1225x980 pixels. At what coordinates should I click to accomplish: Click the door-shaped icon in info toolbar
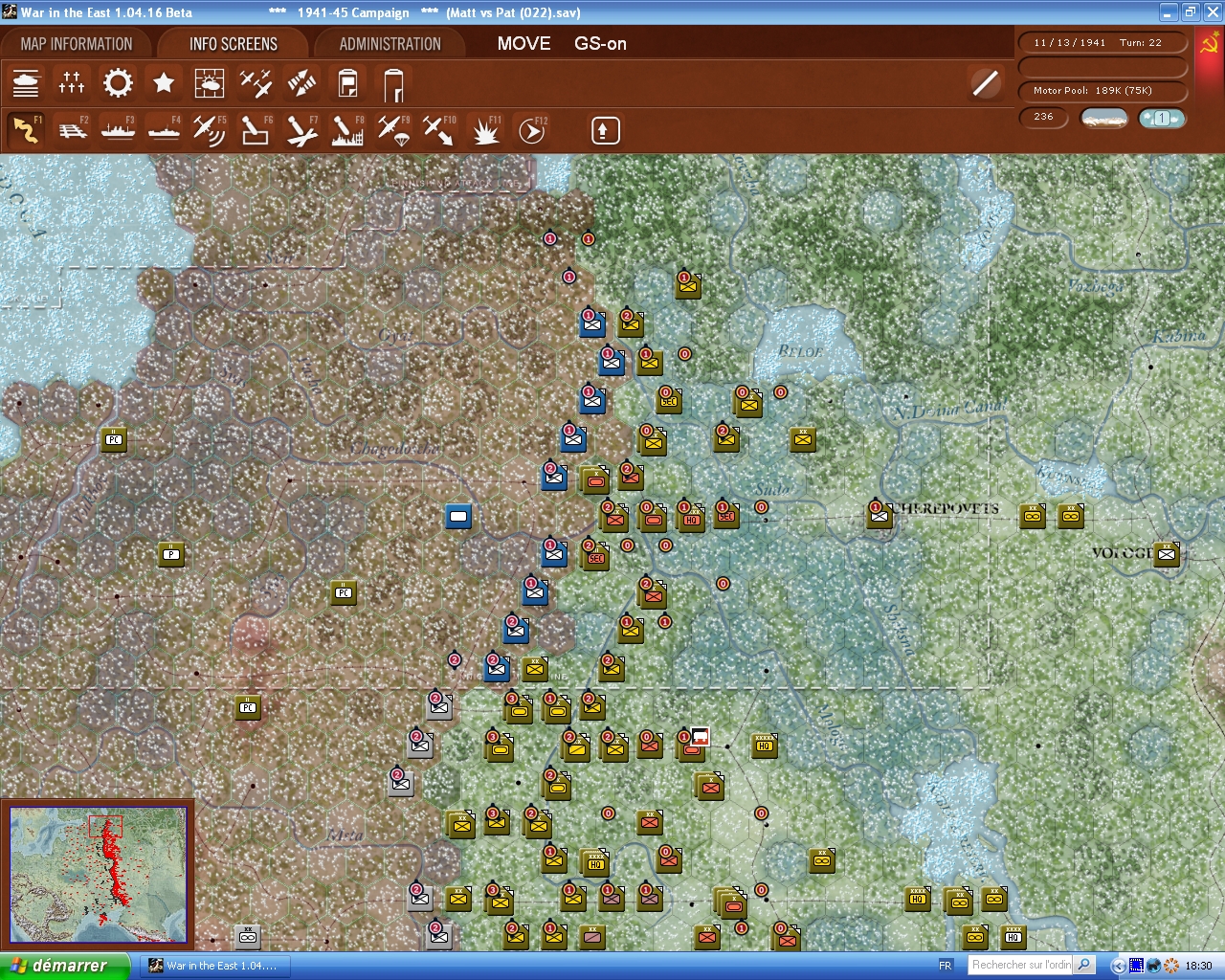[393, 84]
